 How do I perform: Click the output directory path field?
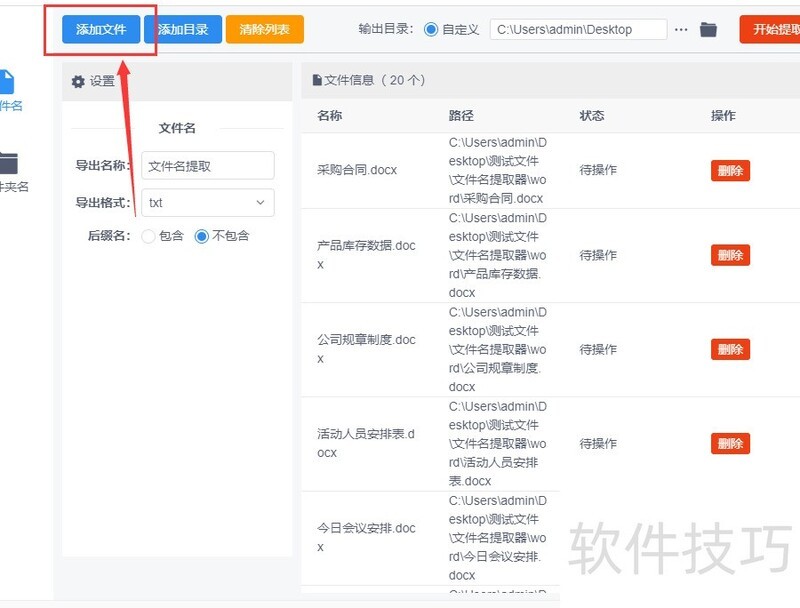(x=578, y=30)
